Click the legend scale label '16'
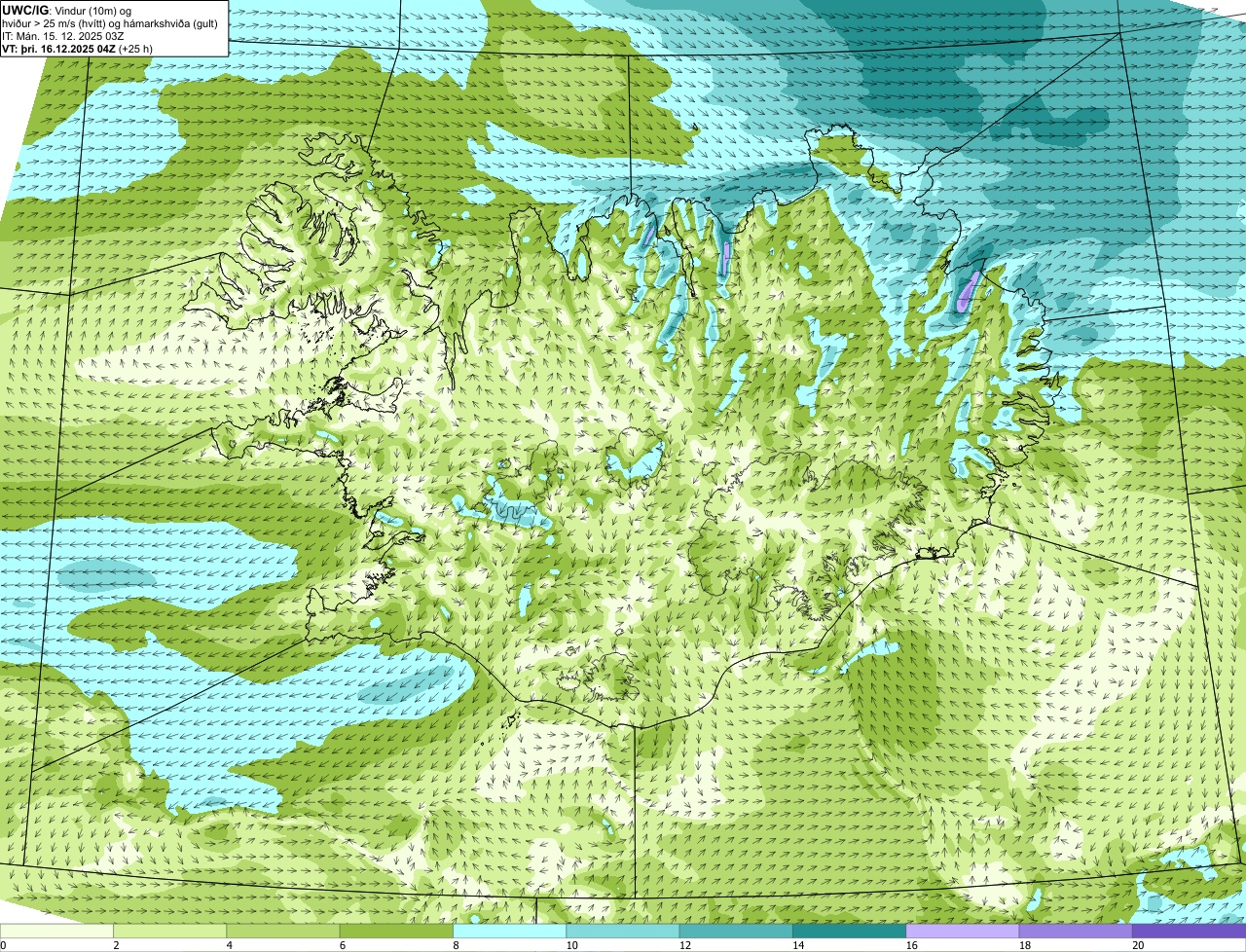This screenshot has height=952, width=1246. point(911,945)
